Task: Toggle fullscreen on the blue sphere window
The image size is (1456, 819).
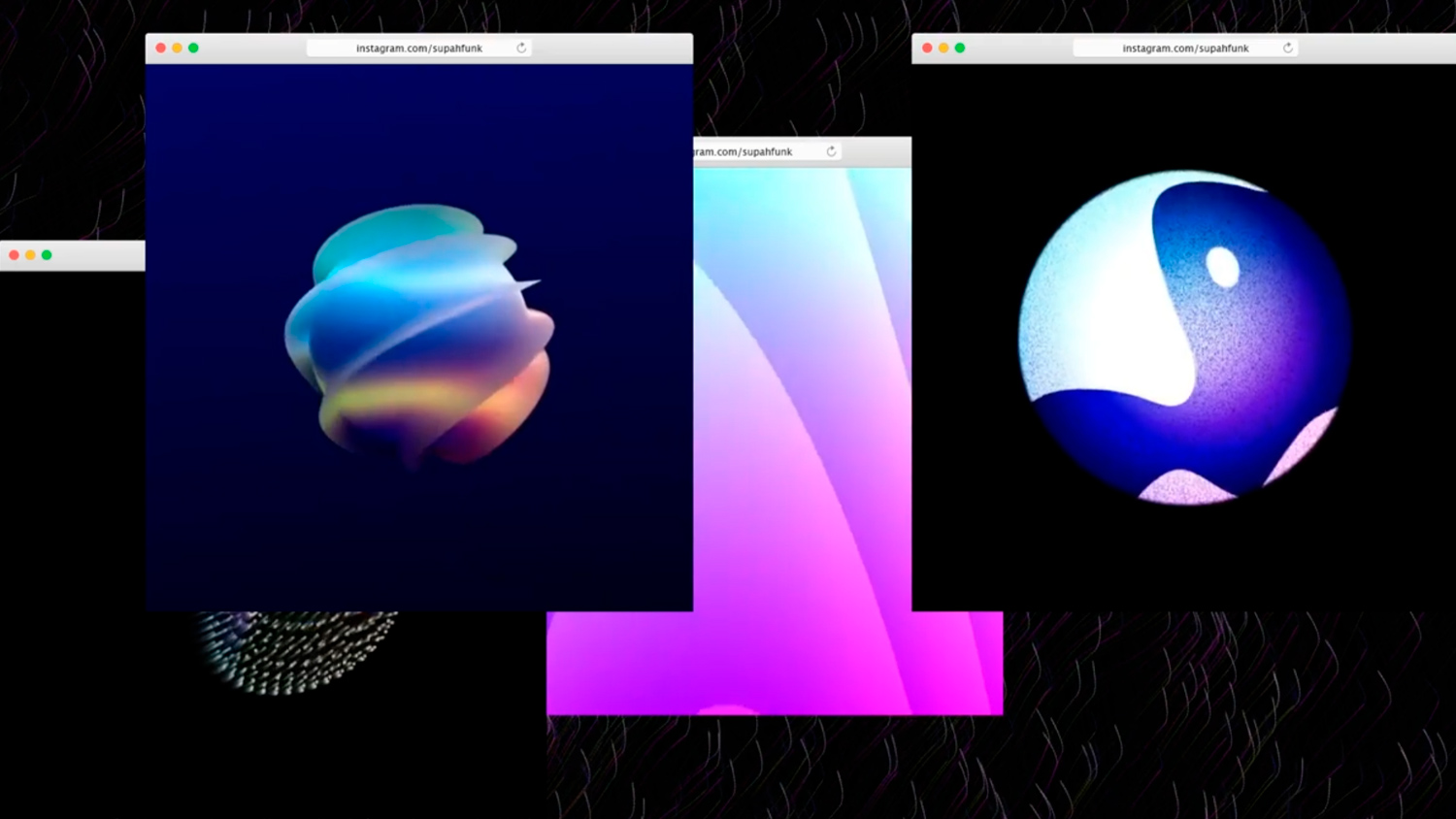Action: 958,46
